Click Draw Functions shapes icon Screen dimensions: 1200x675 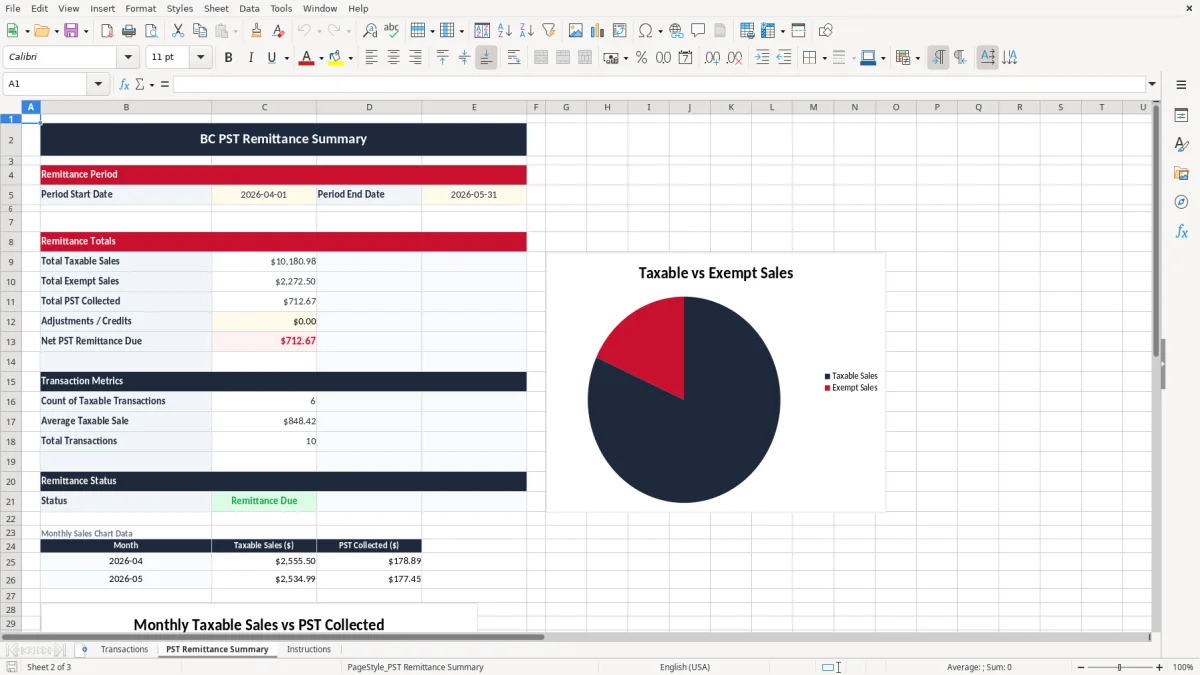[826, 31]
